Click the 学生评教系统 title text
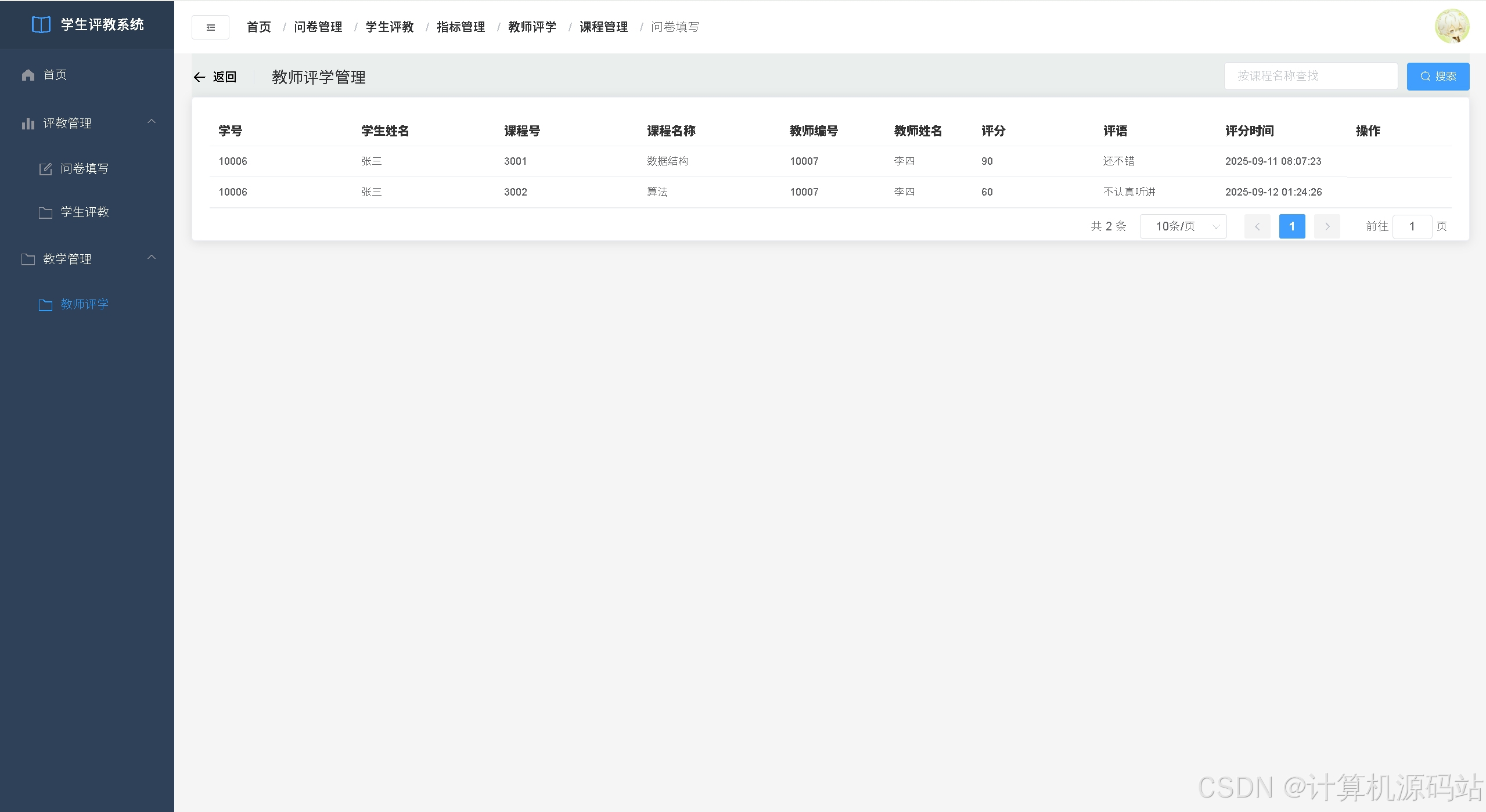The image size is (1486, 812). coord(102,25)
